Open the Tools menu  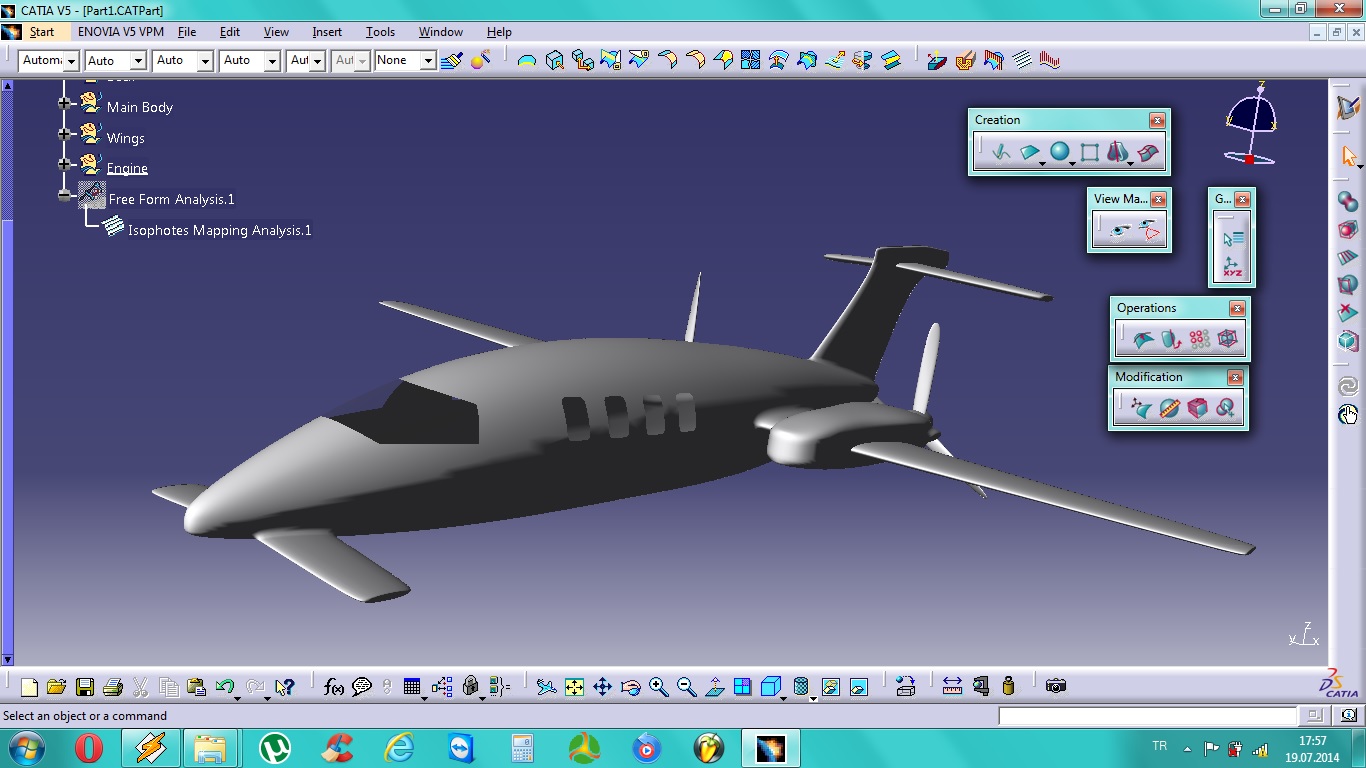(380, 32)
